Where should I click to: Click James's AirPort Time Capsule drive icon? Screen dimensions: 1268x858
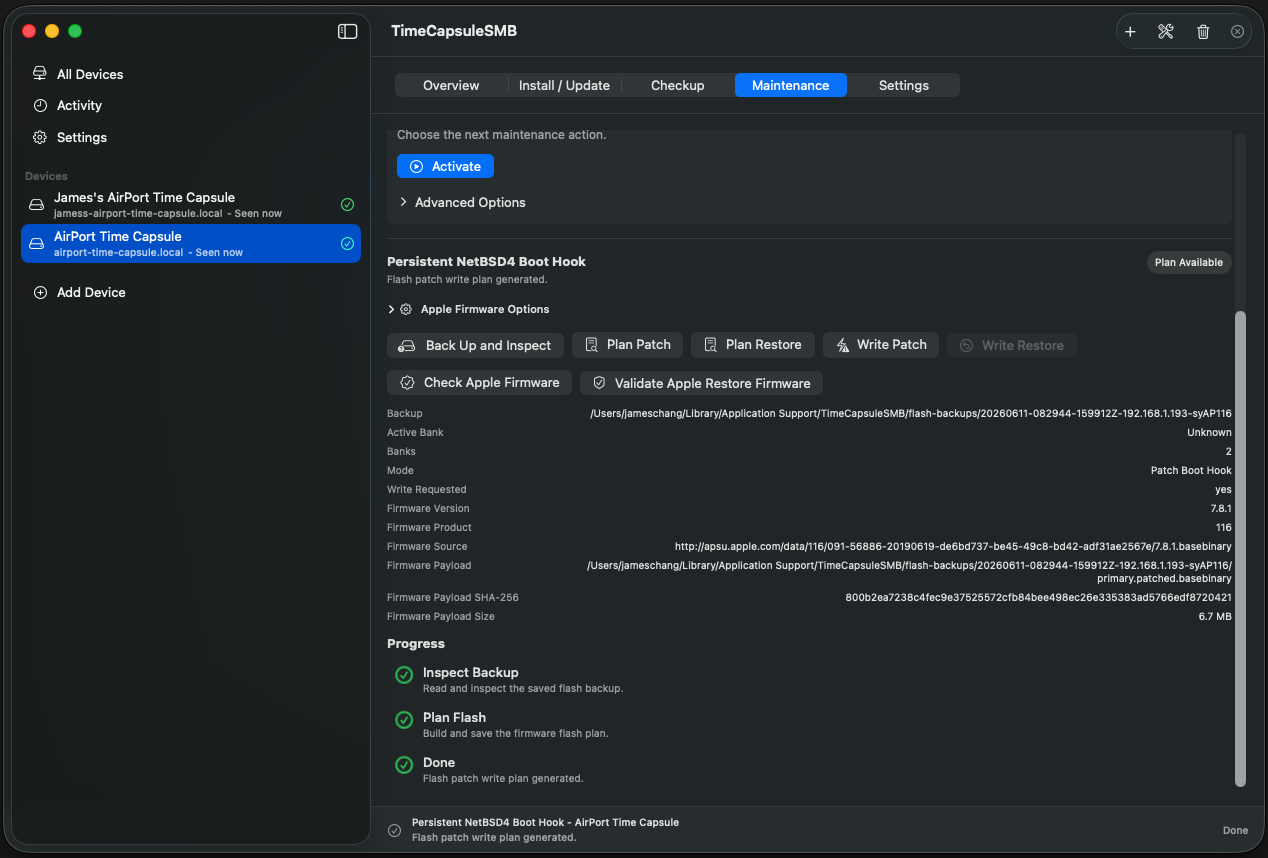pyautogui.click(x=36, y=205)
